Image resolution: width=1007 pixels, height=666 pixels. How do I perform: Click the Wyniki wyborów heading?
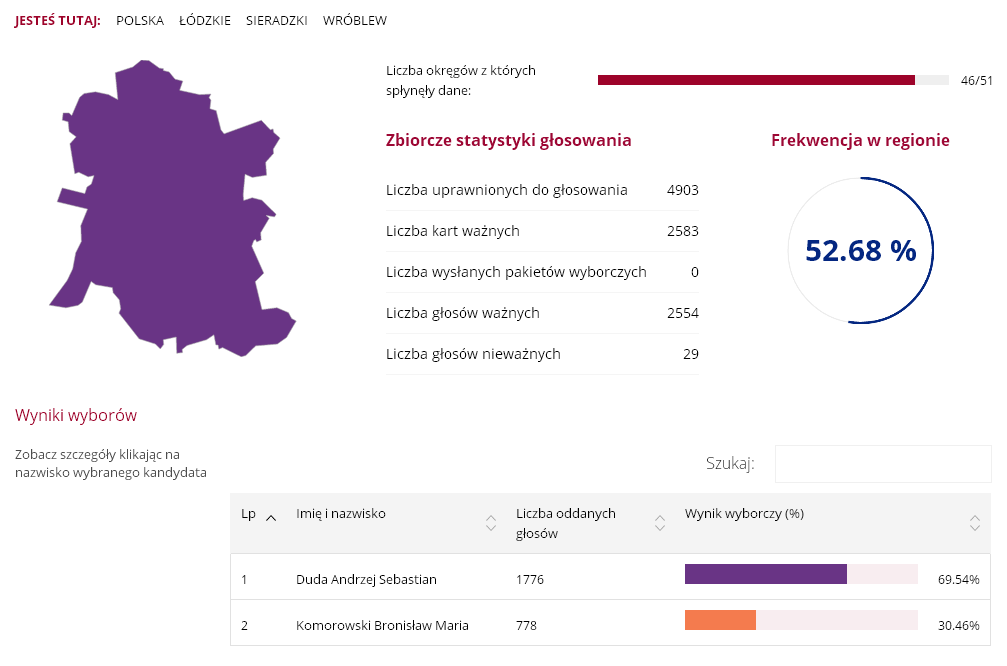[76, 415]
